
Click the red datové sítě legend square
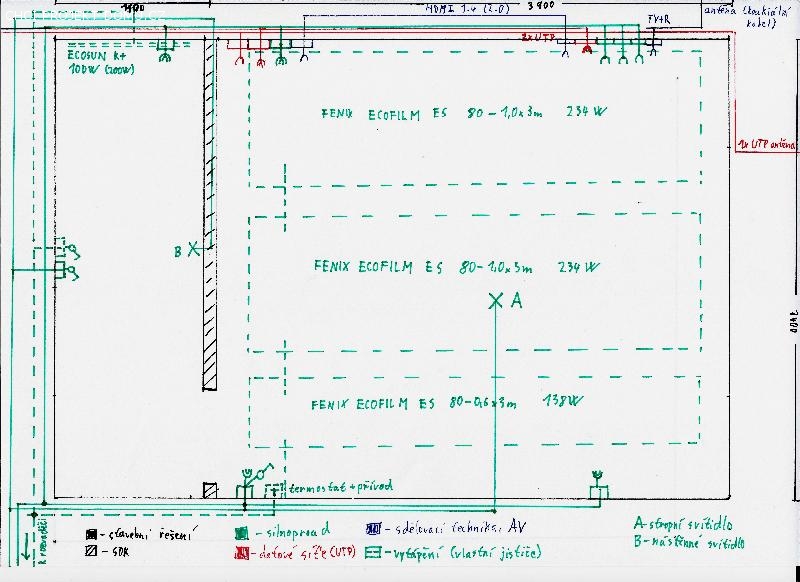pyautogui.click(x=242, y=553)
